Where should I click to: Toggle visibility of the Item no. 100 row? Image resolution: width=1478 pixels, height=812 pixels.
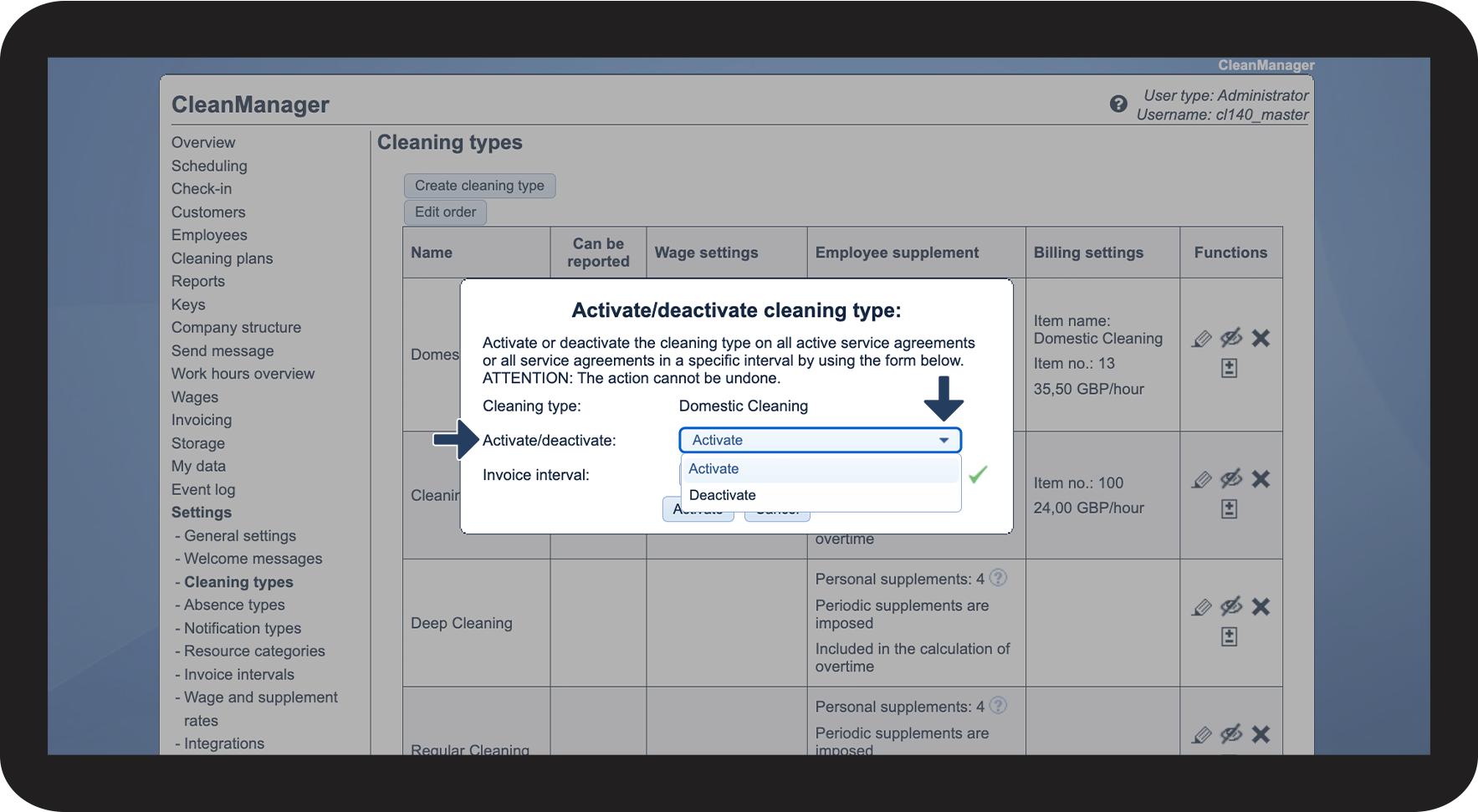point(1231,479)
